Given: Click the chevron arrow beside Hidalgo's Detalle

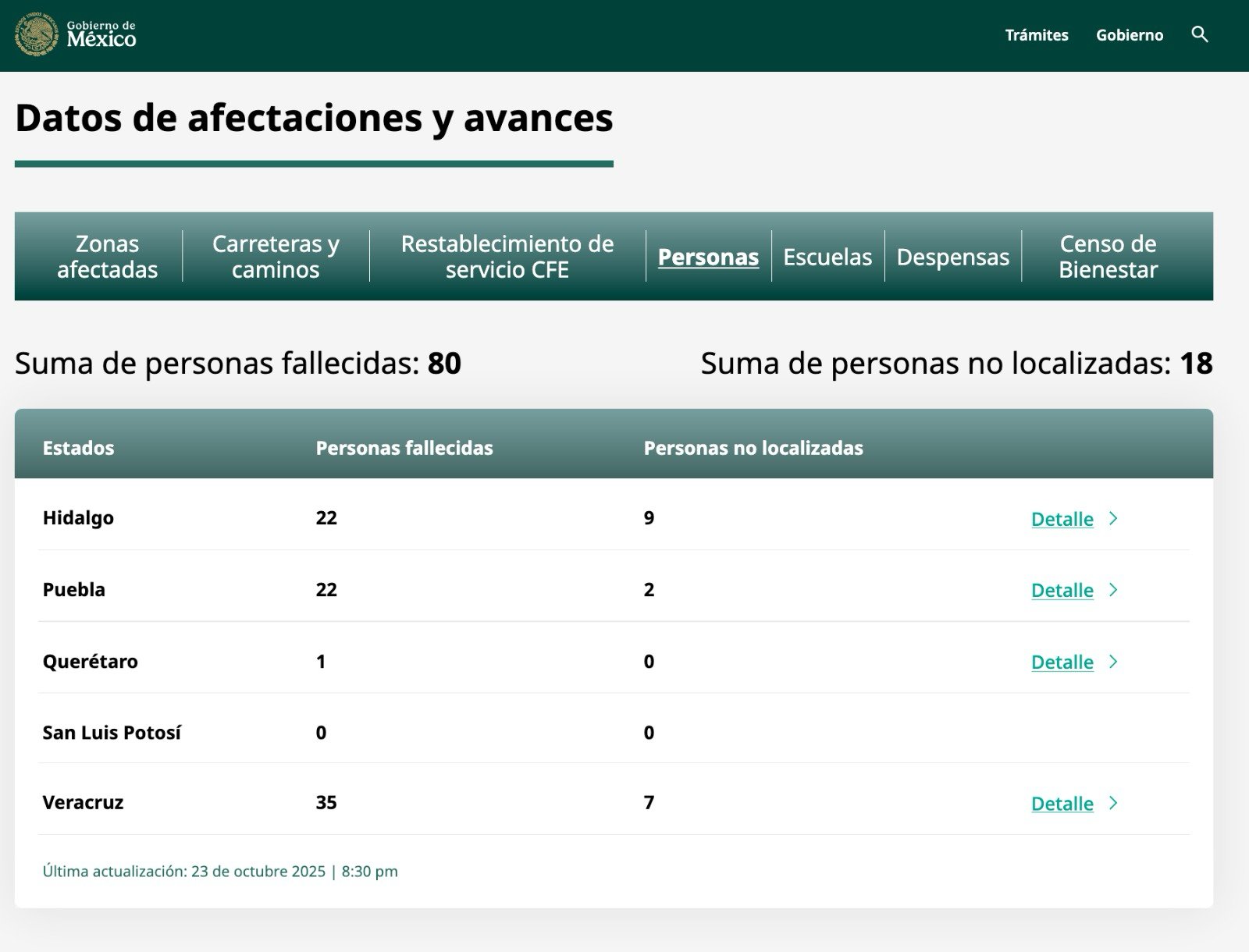Looking at the screenshot, I should 1114,519.
